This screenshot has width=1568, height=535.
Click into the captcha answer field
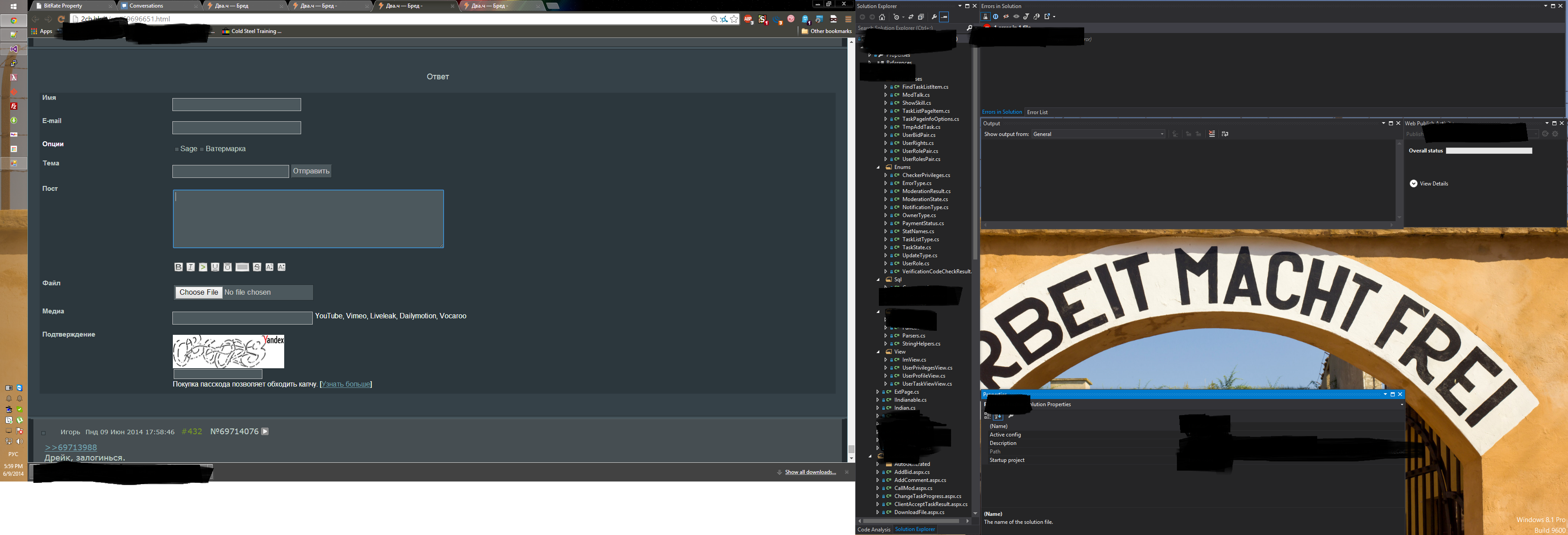pyautogui.click(x=218, y=374)
